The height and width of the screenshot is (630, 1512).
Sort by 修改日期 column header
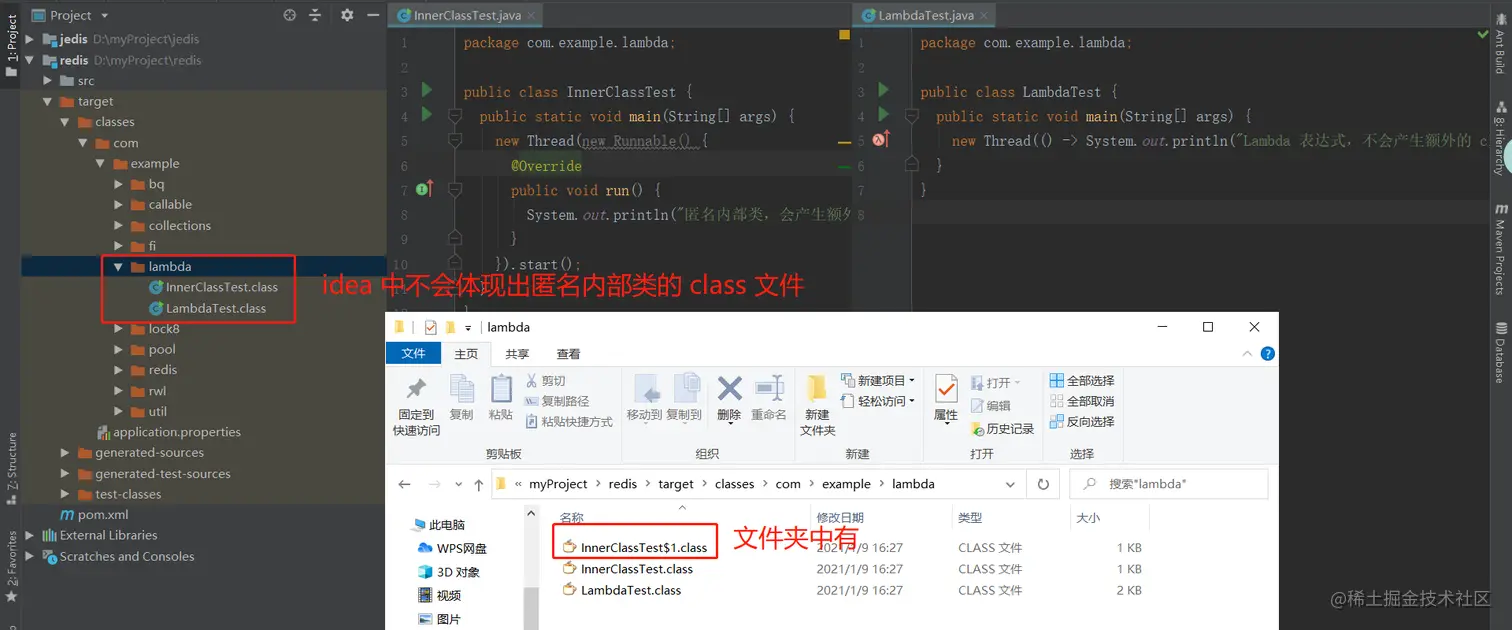pyautogui.click(x=840, y=518)
